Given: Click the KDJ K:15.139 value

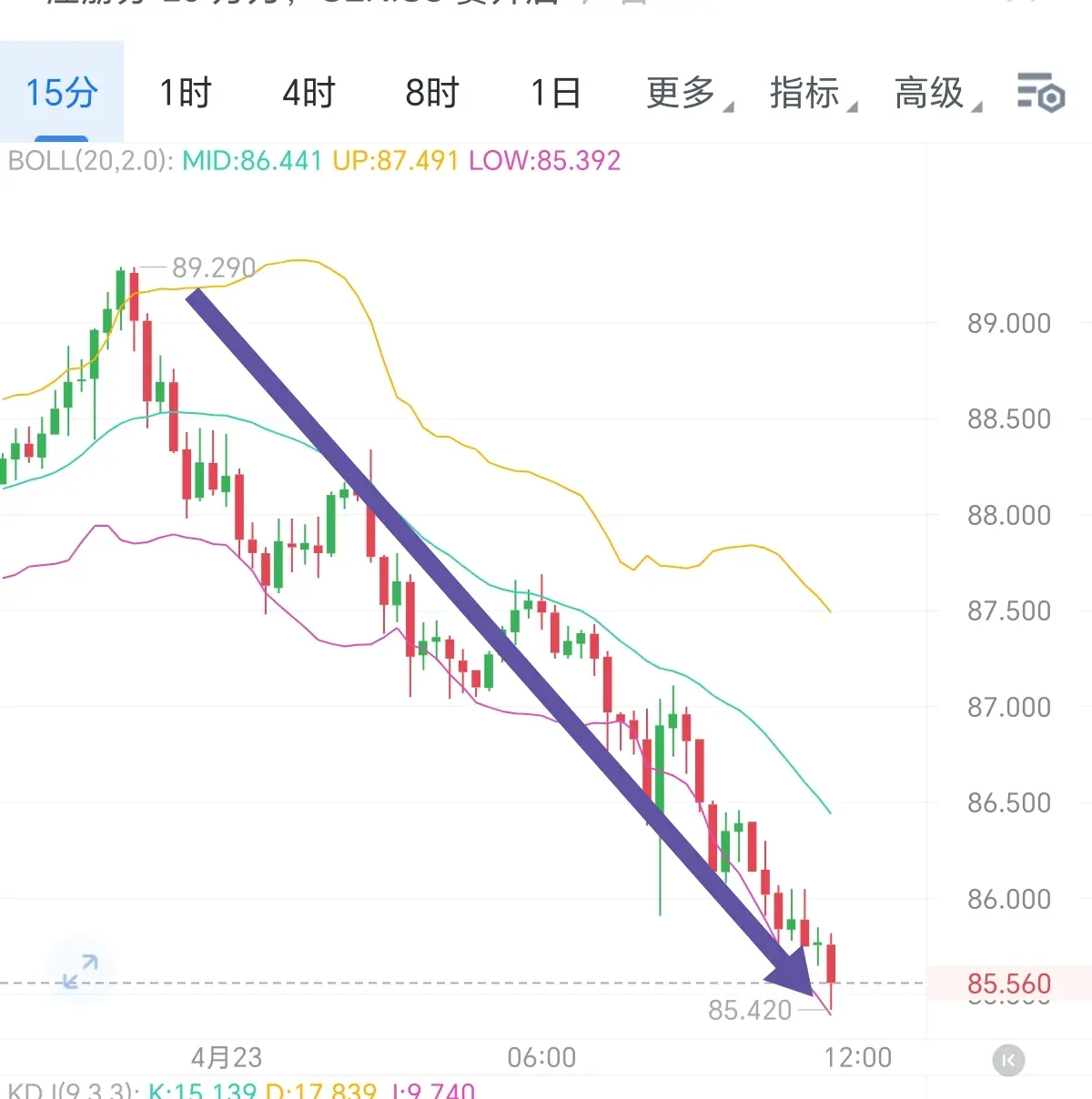Looking at the screenshot, I should 202,1090.
